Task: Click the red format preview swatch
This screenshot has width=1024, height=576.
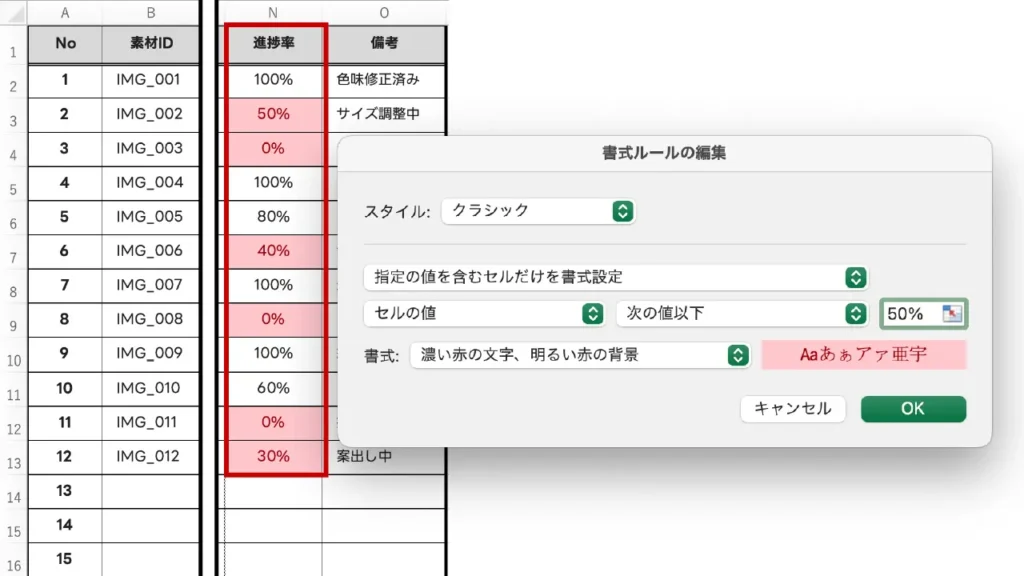Action: [864, 355]
